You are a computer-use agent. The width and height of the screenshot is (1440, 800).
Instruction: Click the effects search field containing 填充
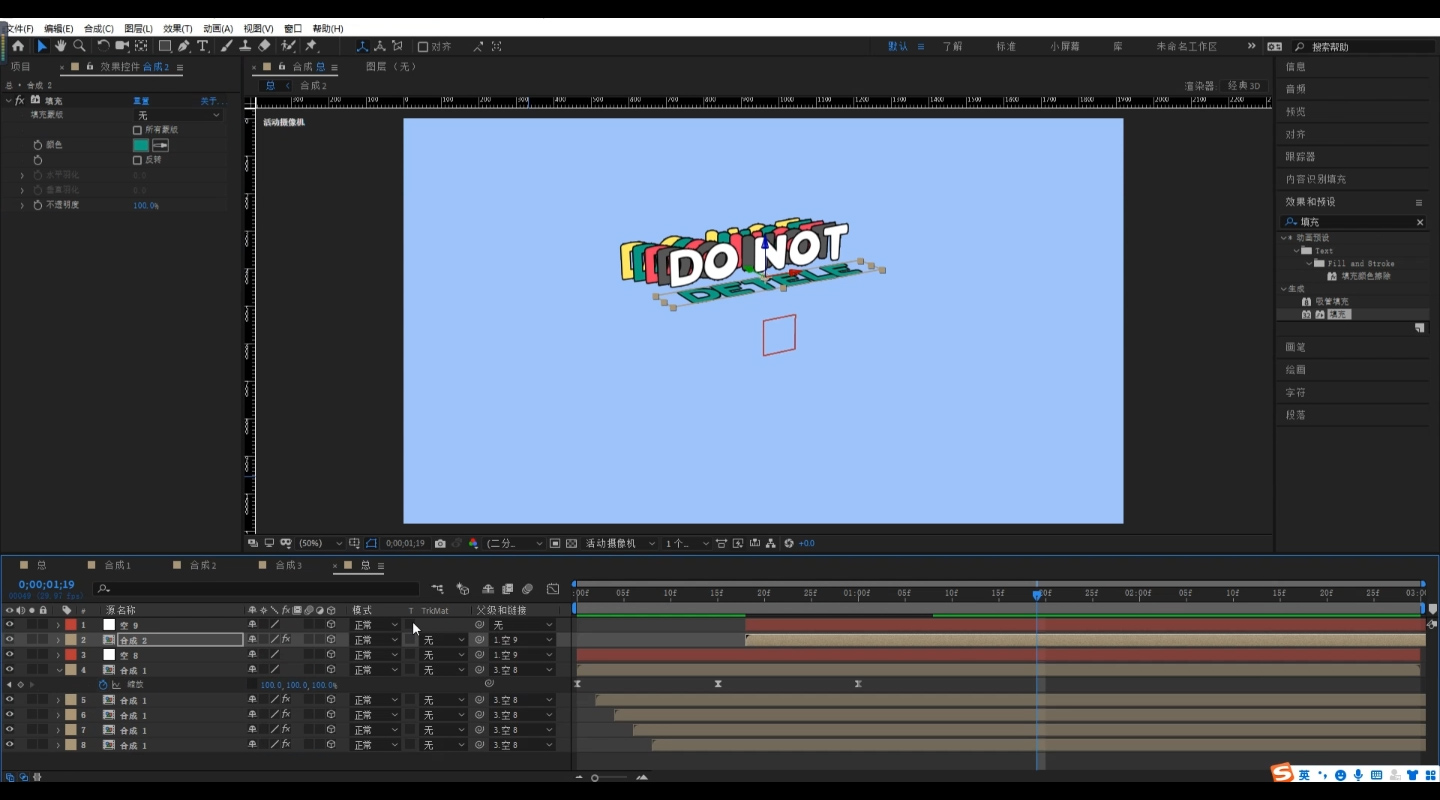[1353, 222]
